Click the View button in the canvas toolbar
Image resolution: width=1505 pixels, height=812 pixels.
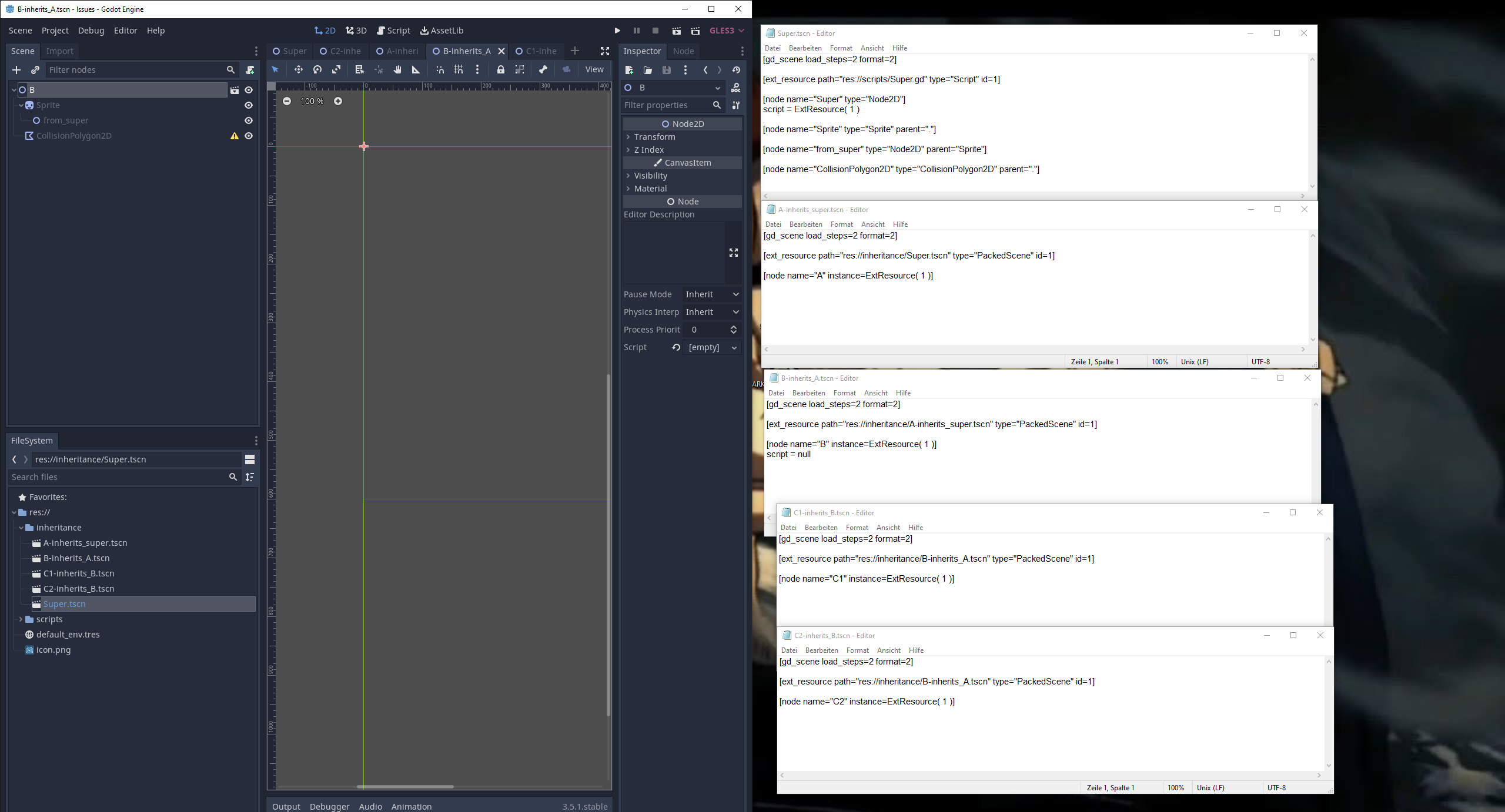594,69
